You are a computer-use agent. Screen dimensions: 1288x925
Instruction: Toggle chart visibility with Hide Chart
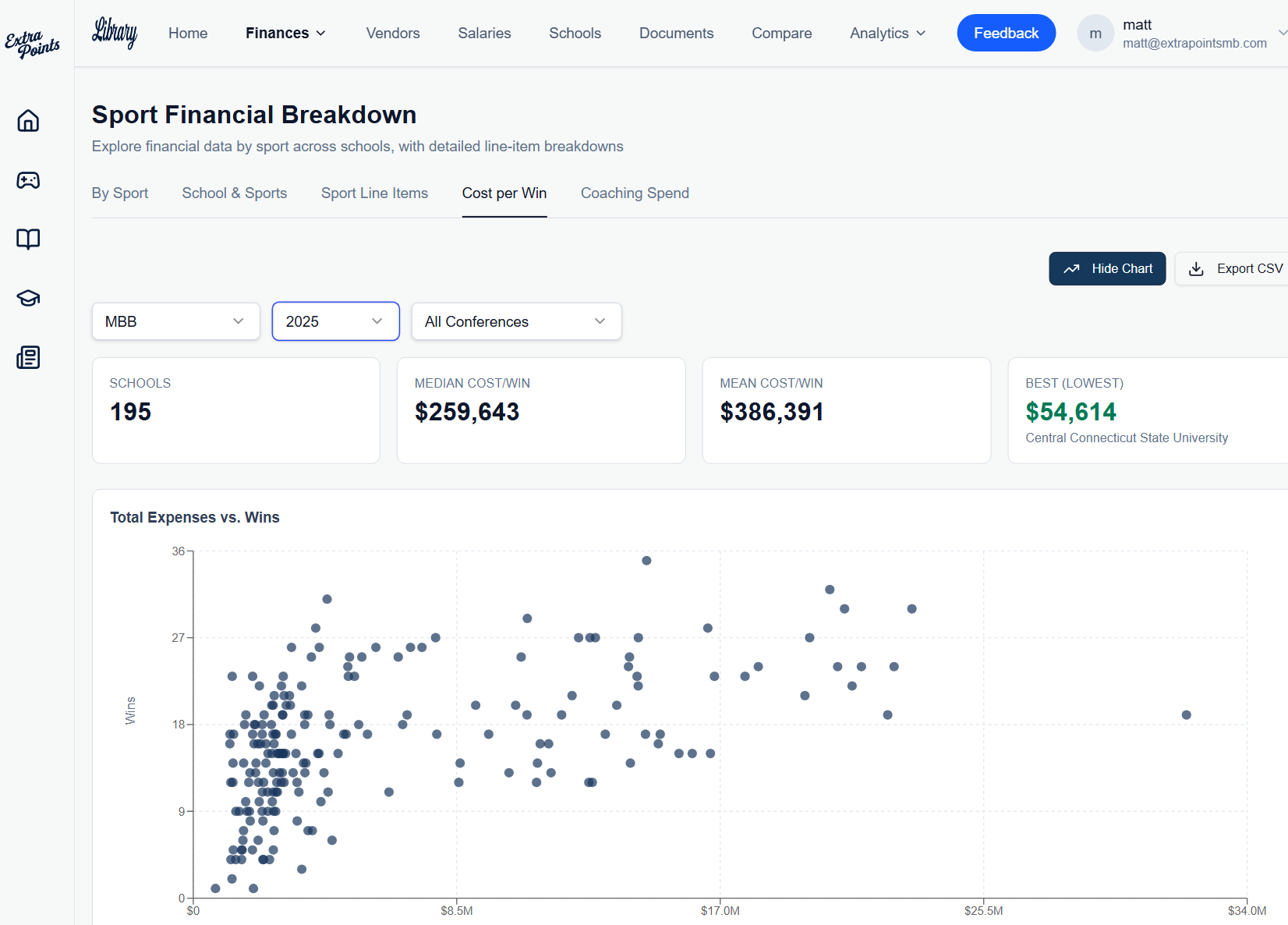point(1106,268)
